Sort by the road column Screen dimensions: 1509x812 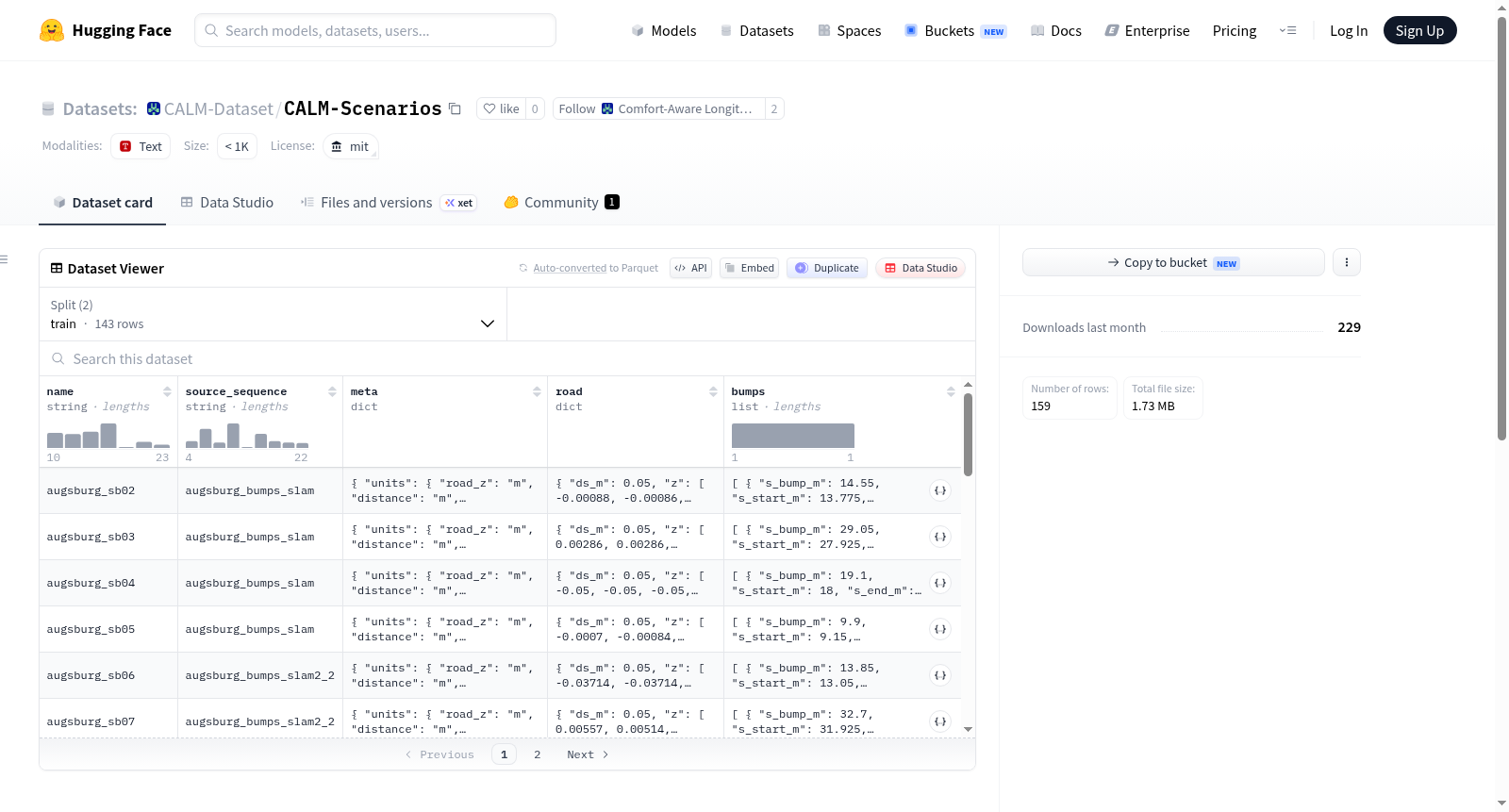coord(713,391)
